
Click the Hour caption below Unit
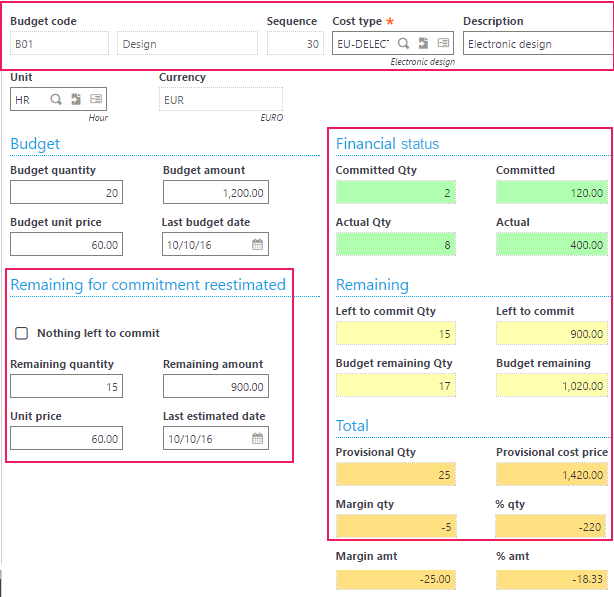(98, 117)
